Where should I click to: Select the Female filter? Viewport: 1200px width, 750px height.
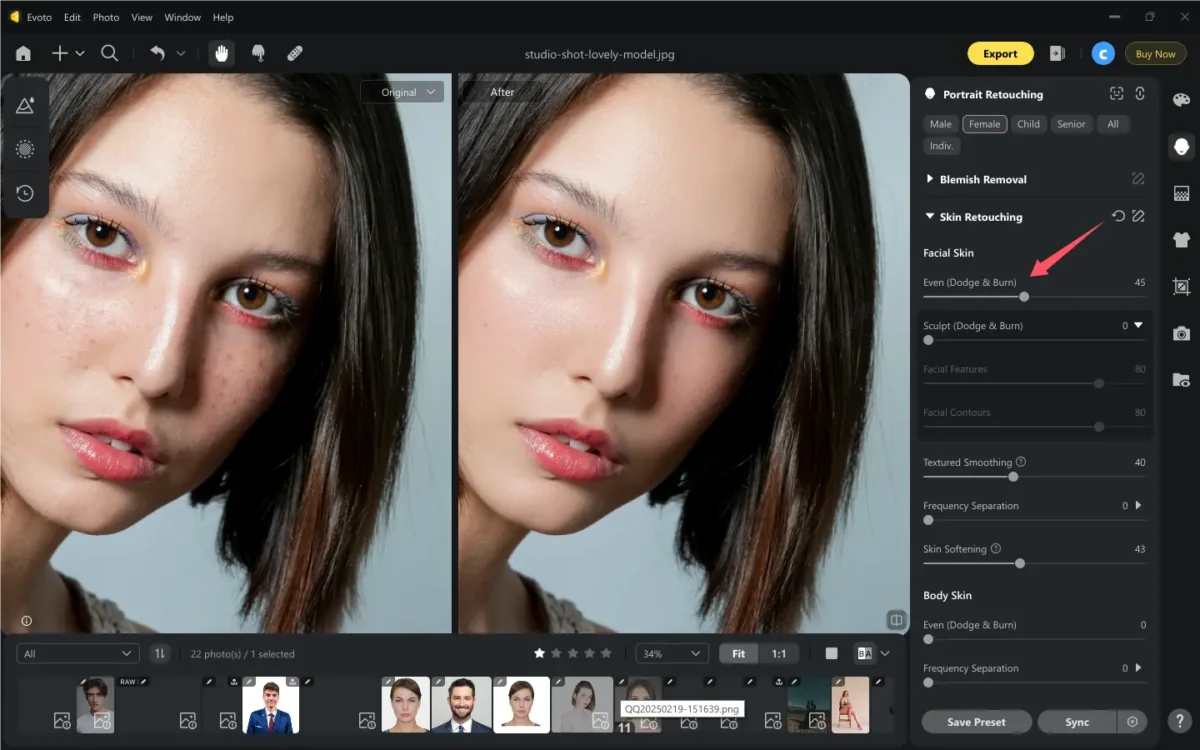click(984, 124)
